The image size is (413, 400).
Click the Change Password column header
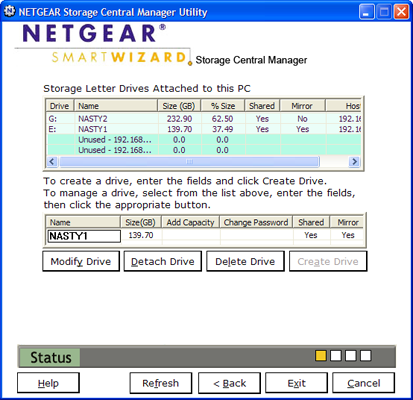pos(256,222)
